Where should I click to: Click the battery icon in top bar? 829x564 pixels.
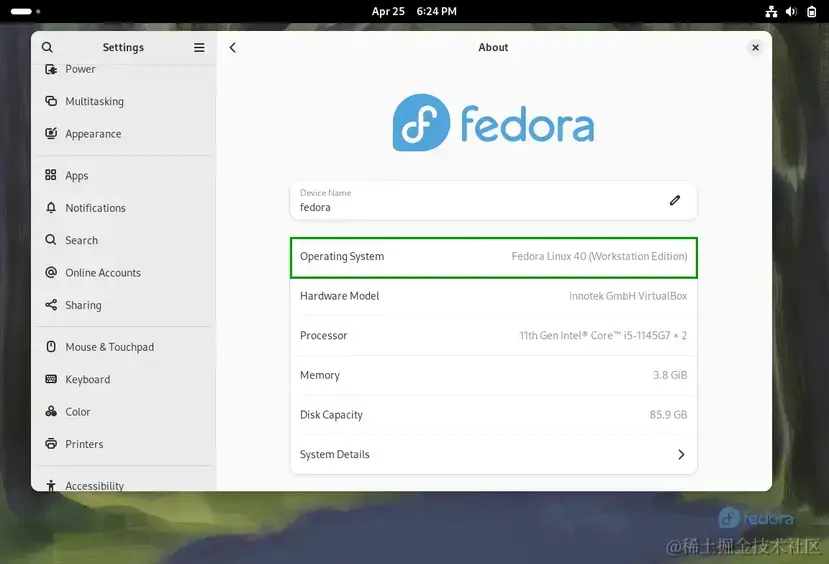812,12
